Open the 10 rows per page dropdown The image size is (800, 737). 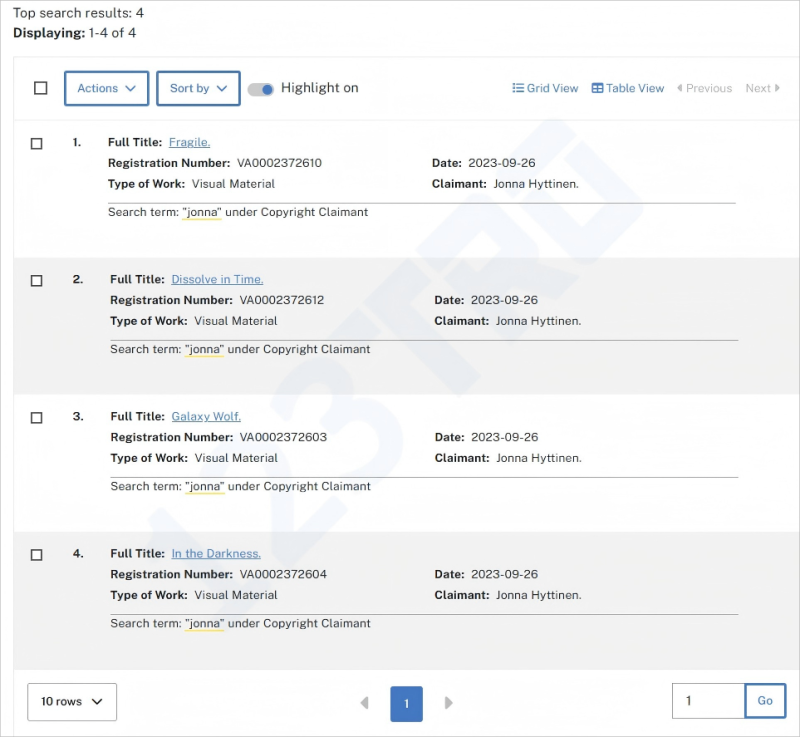coord(72,701)
